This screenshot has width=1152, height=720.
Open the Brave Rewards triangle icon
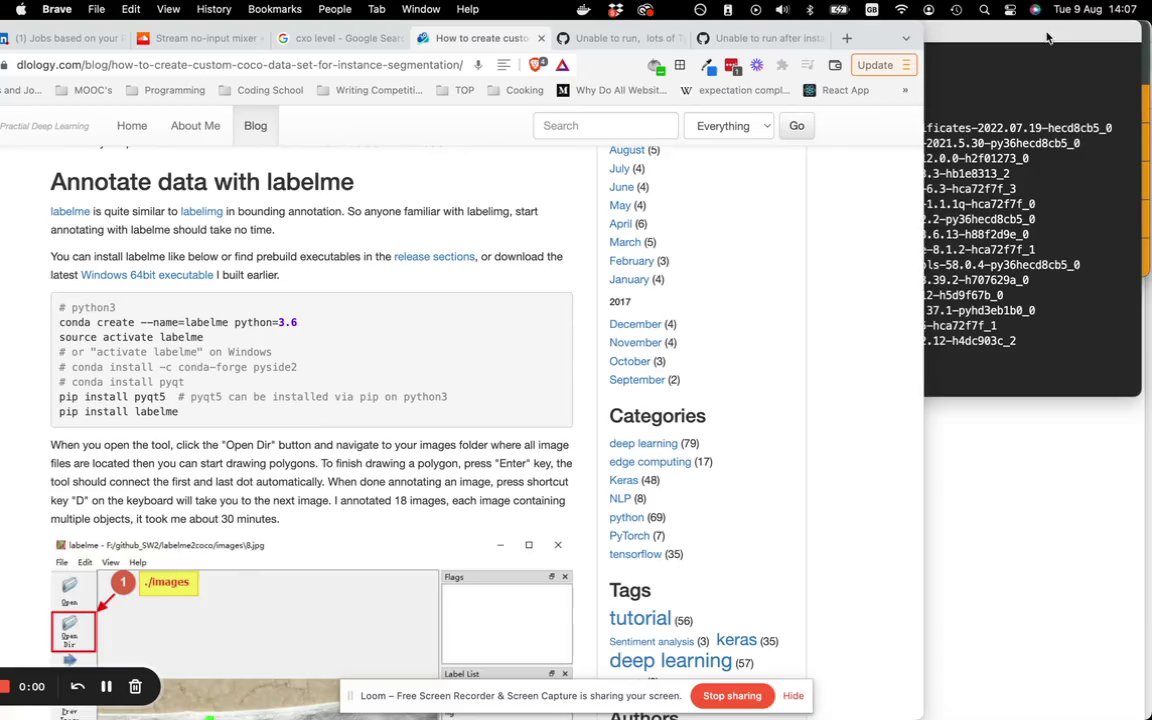pyautogui.click(x=562, y=65)
